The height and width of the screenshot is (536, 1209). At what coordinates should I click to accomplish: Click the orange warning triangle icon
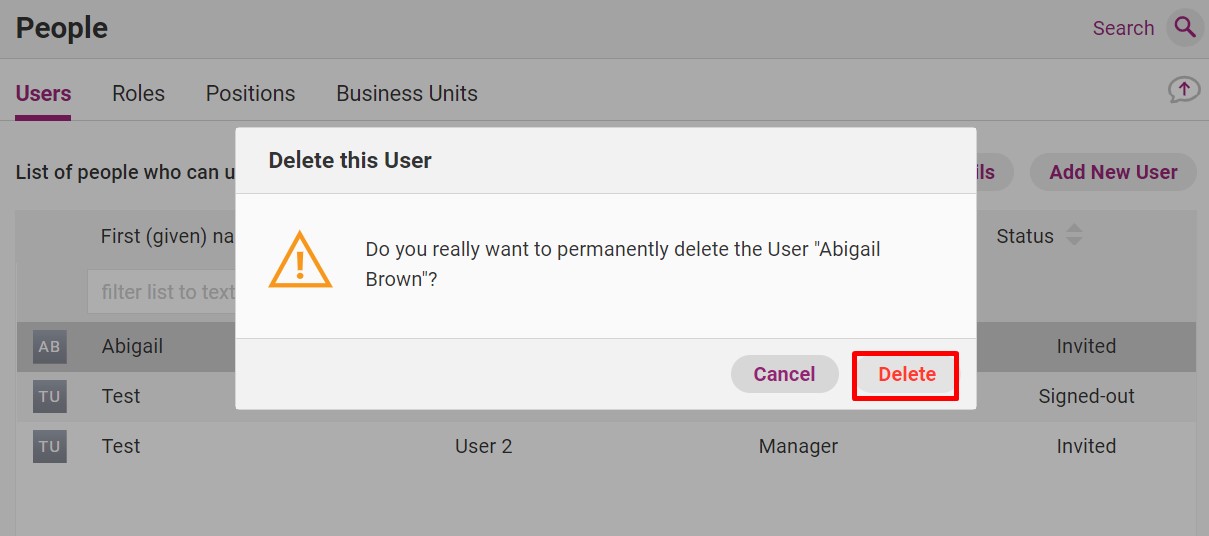point(299,262)
